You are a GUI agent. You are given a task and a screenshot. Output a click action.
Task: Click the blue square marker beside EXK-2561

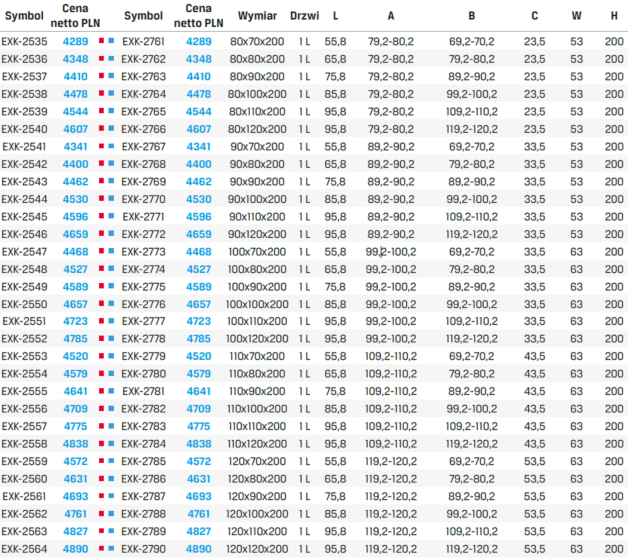(x=111, y=496)
